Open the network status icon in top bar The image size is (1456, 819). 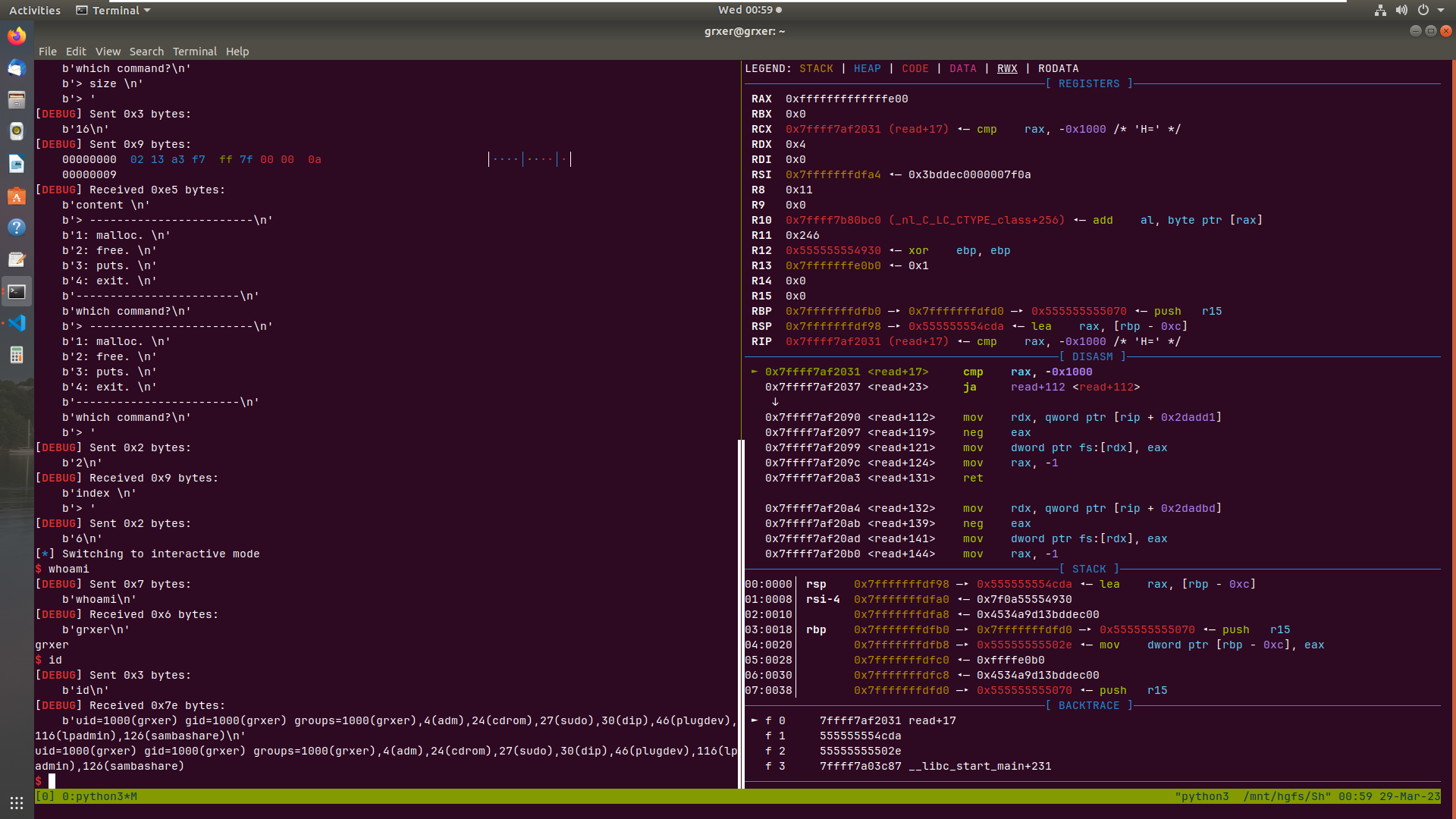pos(1380,10)
